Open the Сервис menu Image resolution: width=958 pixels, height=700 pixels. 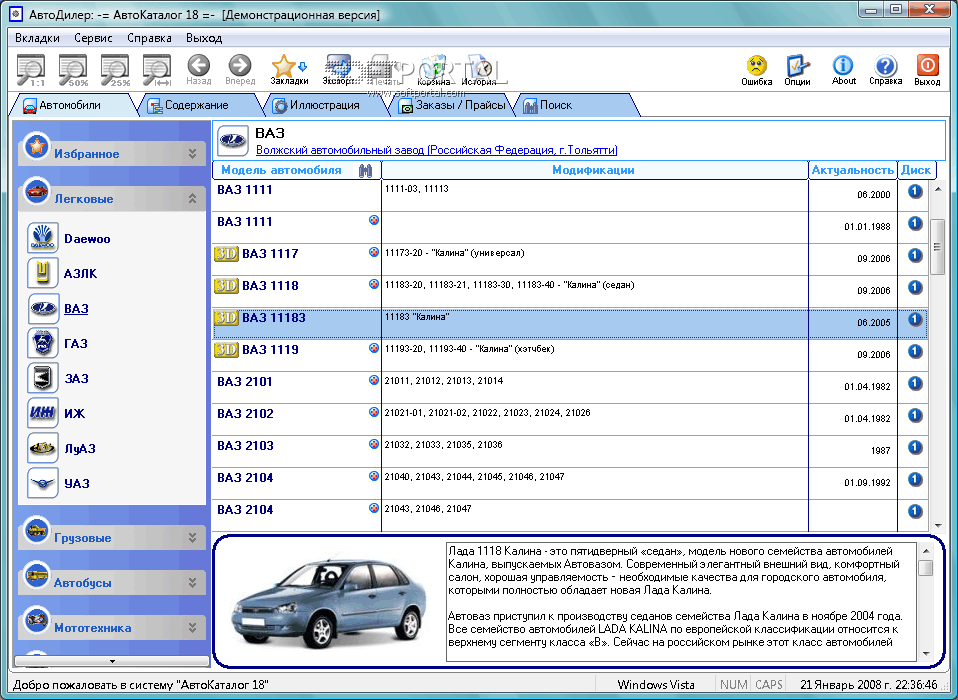[93, 37]
